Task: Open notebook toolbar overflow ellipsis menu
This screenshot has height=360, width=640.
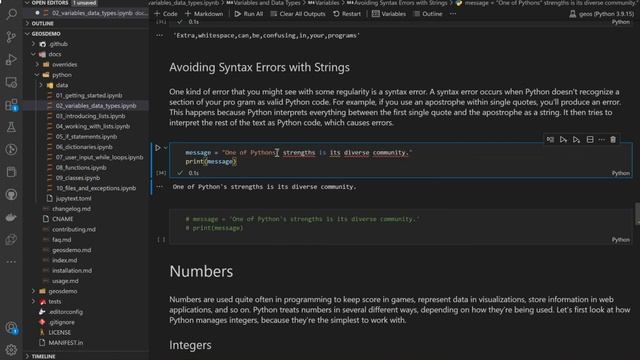Action: 453,14
